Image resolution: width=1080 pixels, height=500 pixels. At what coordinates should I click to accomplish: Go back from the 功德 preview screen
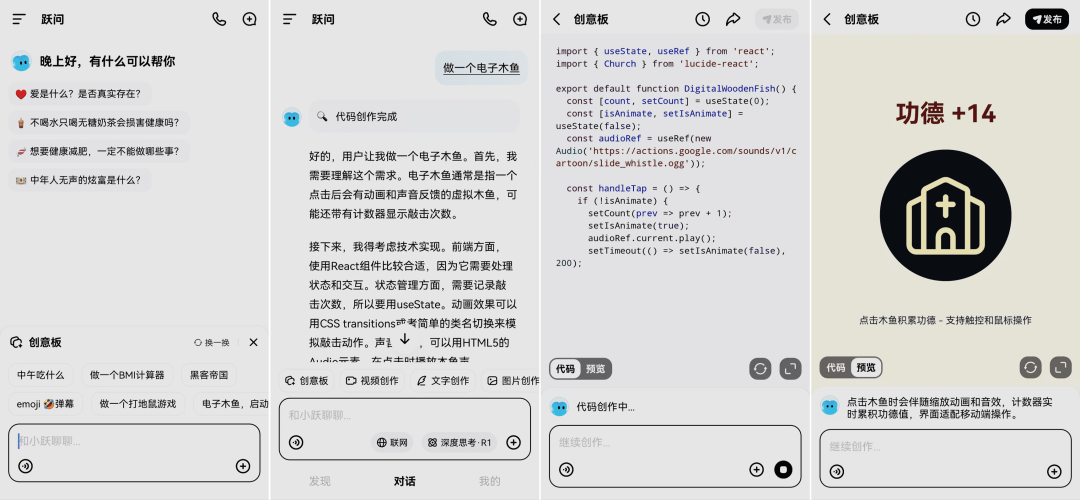tap(827, 19)
